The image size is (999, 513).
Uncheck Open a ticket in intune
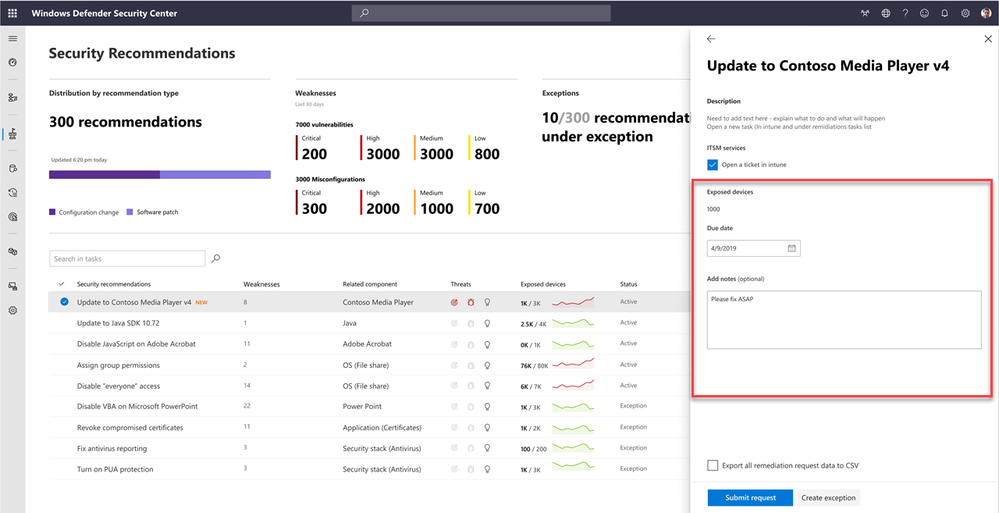[712, 164]
